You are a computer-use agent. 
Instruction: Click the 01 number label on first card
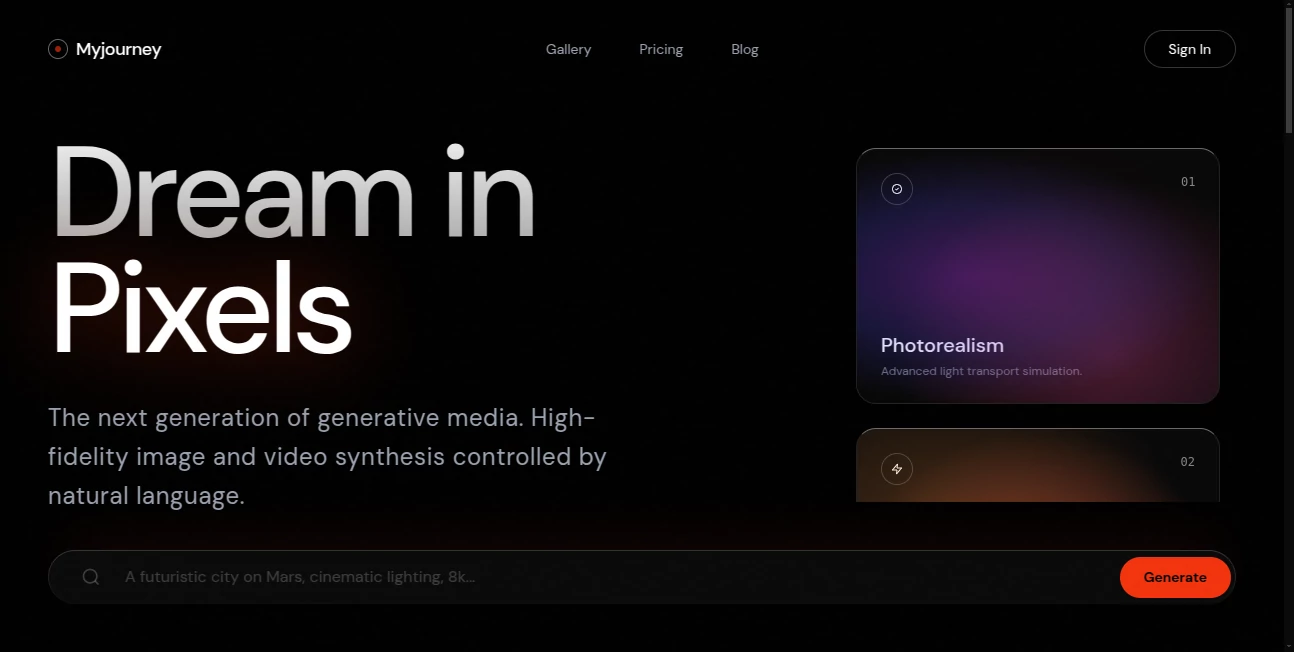pyautogui.click(x=1187, y=182)
